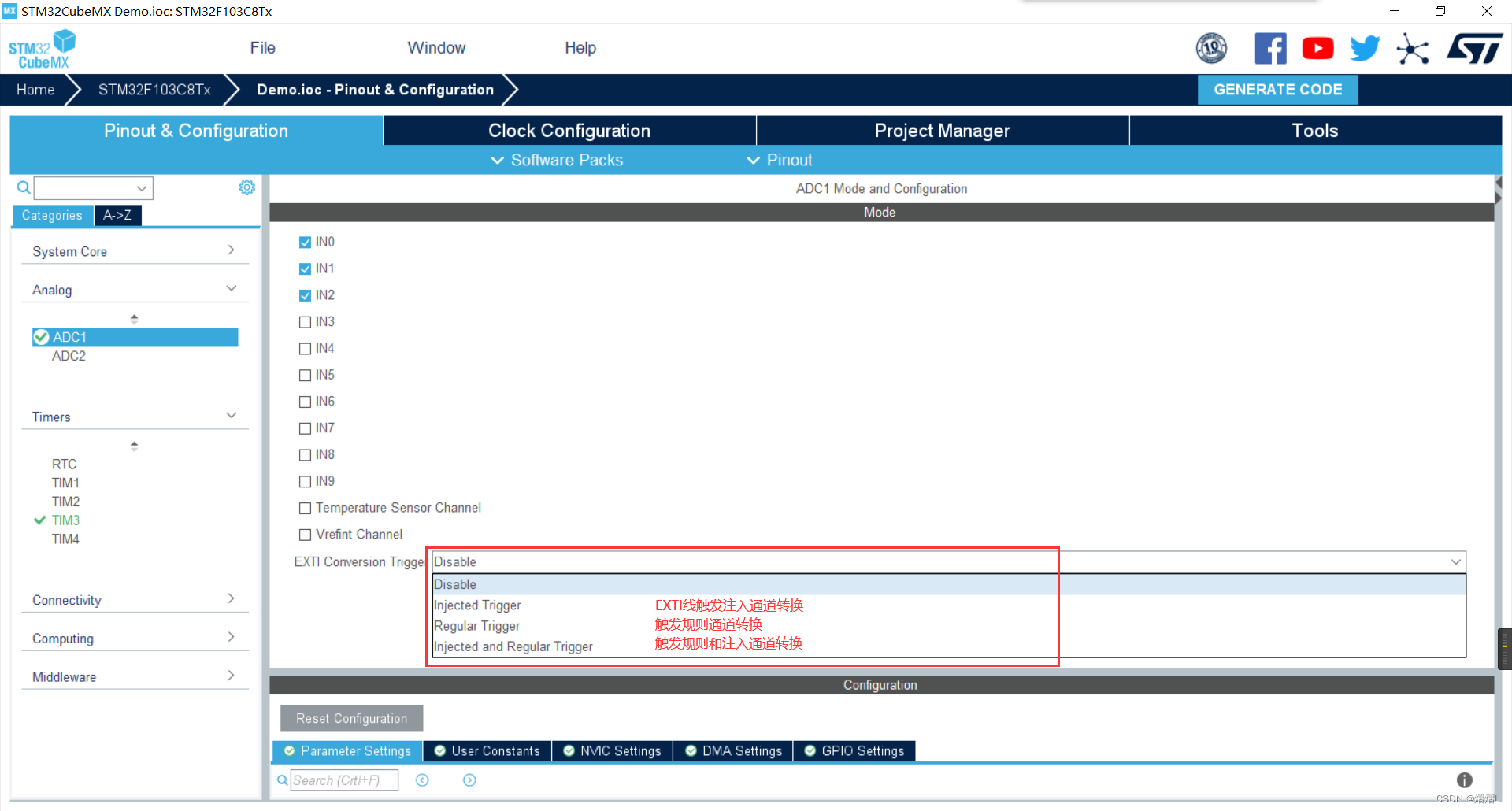Viewport: 1512px width, 811px height.
Task: Open the Help menu
Action: click(580, 48)
